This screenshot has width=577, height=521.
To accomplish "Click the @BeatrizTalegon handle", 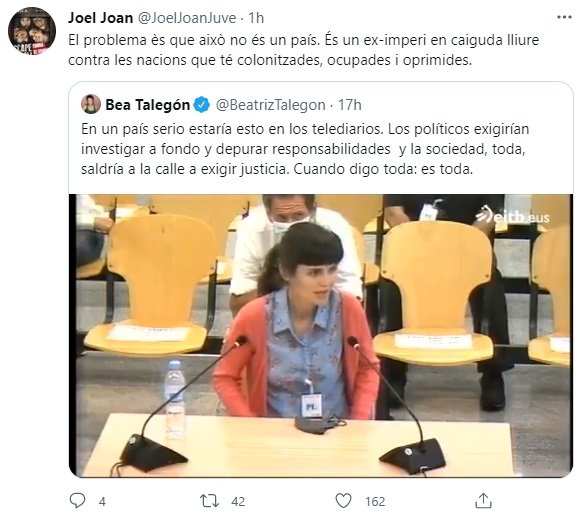I will click(270, 105).
